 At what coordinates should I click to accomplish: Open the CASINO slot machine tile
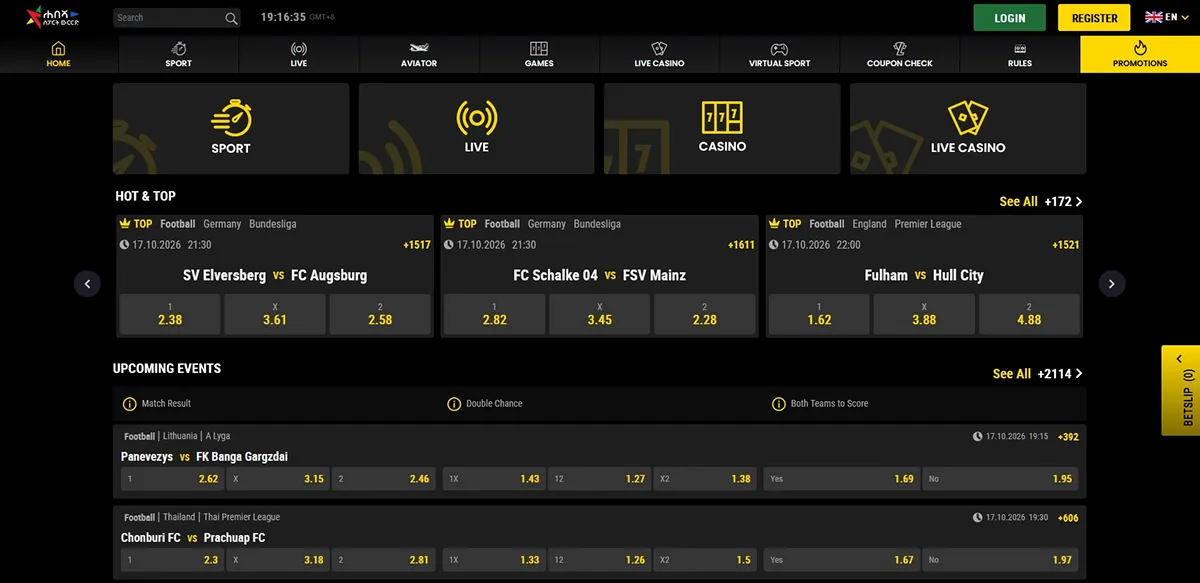click(722, 129)
